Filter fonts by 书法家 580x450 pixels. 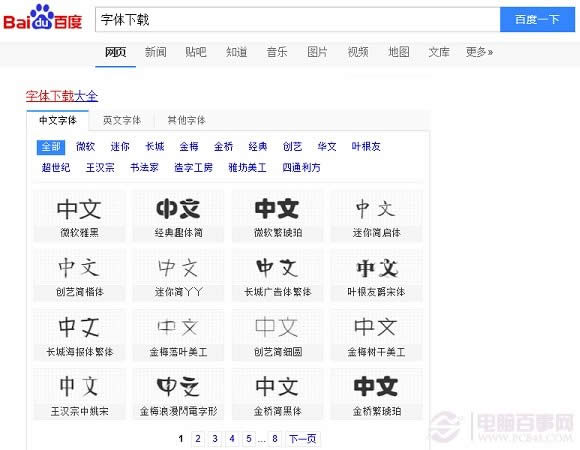tap(144, 168)
